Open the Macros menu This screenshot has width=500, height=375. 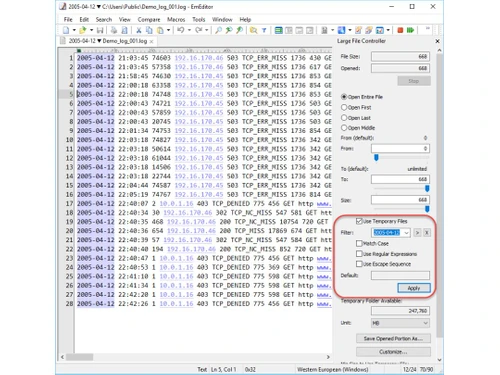[176, 19]
